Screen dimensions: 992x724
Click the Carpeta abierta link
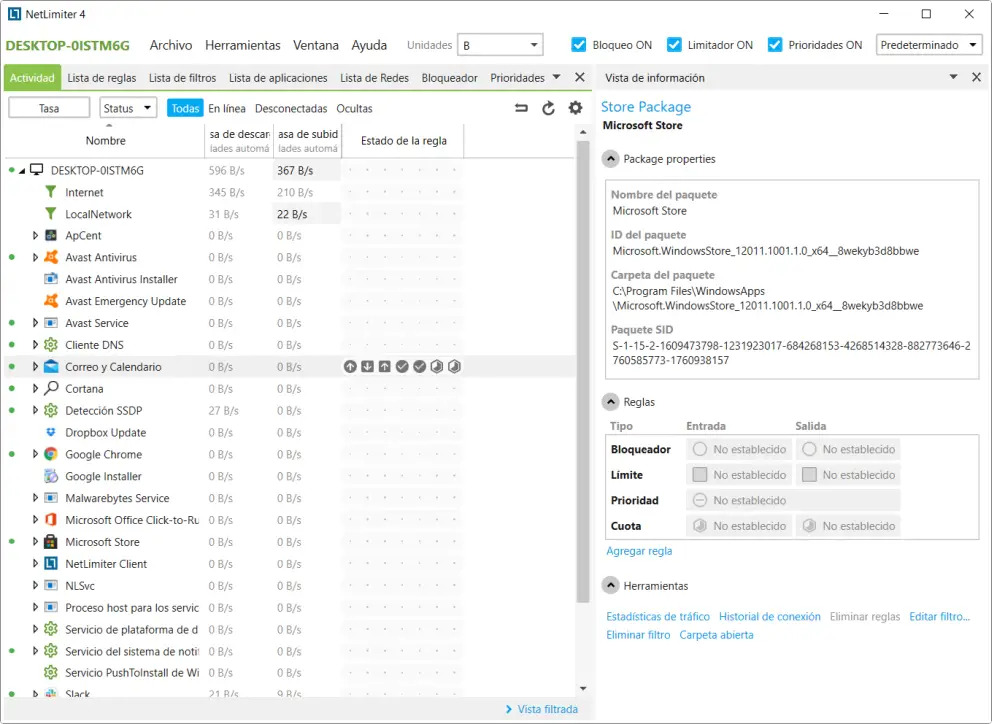tap(716, 635)
